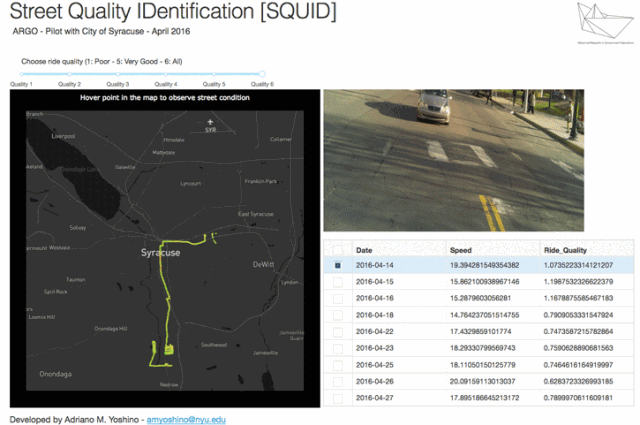Check the 2016-04-25 row checkbox
The height and width of the screenshot is (425, 640).
(x=338, y=363)
